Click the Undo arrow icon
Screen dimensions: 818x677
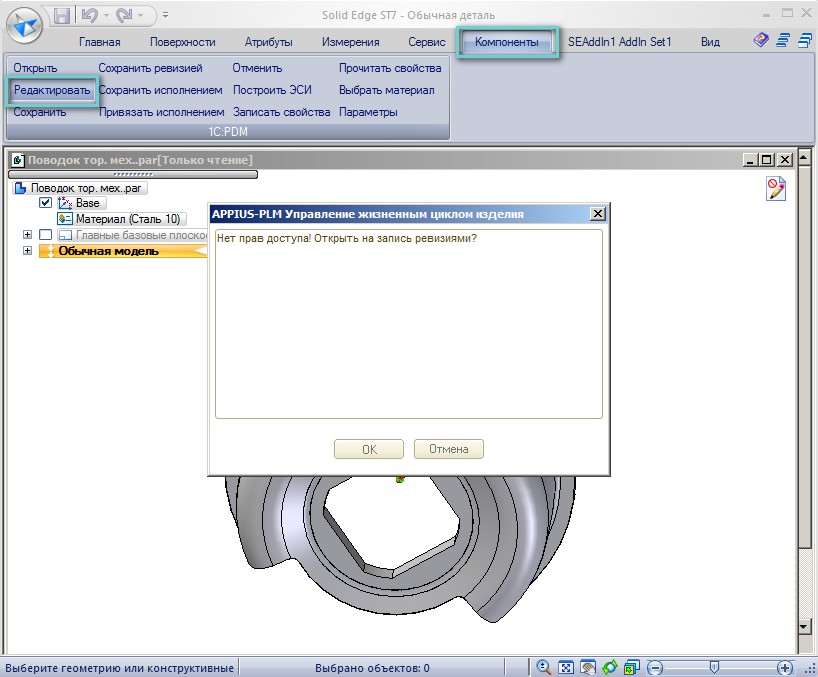[88, 16]
